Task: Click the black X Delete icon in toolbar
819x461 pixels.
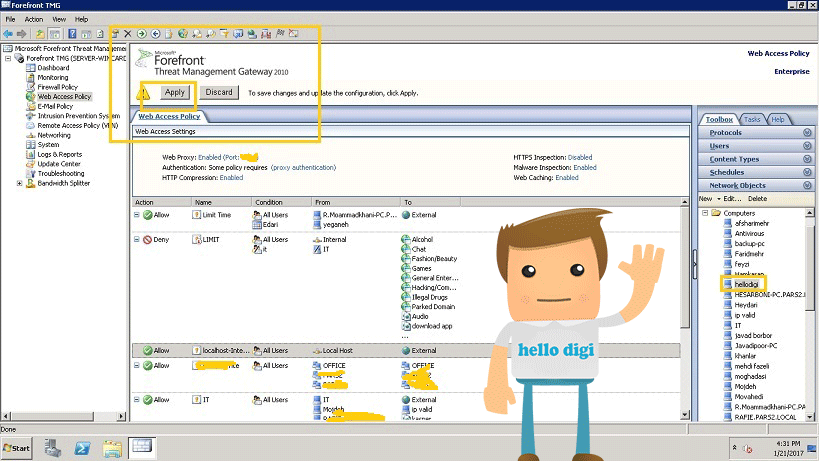Action: 127,34
